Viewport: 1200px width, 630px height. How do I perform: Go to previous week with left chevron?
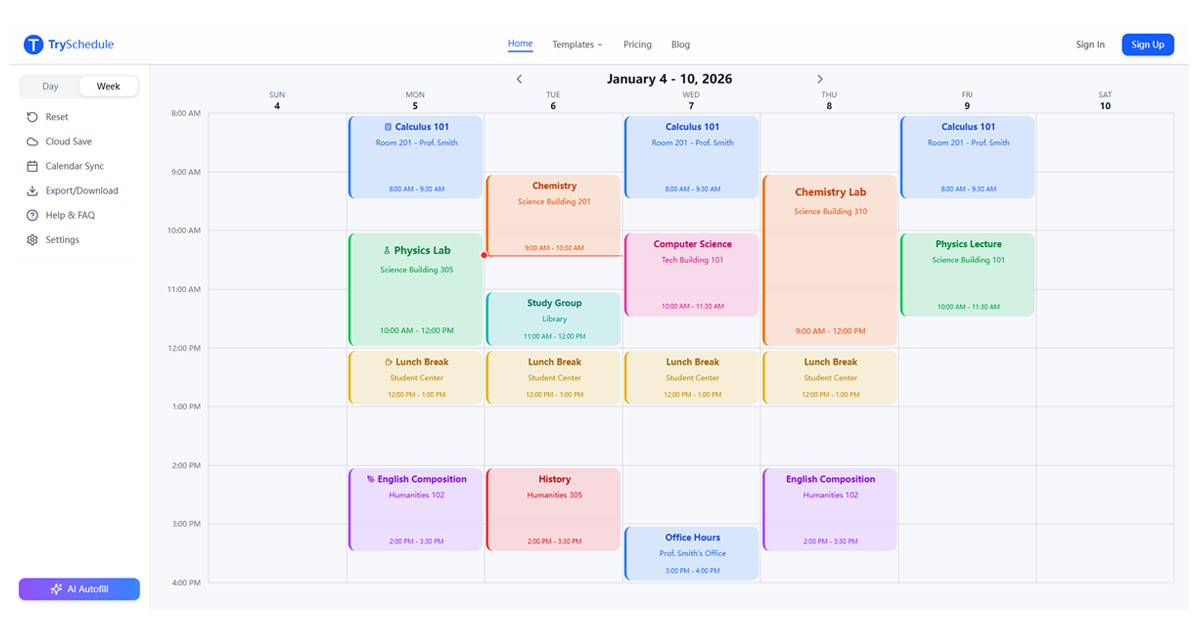(x=519, y=79)
